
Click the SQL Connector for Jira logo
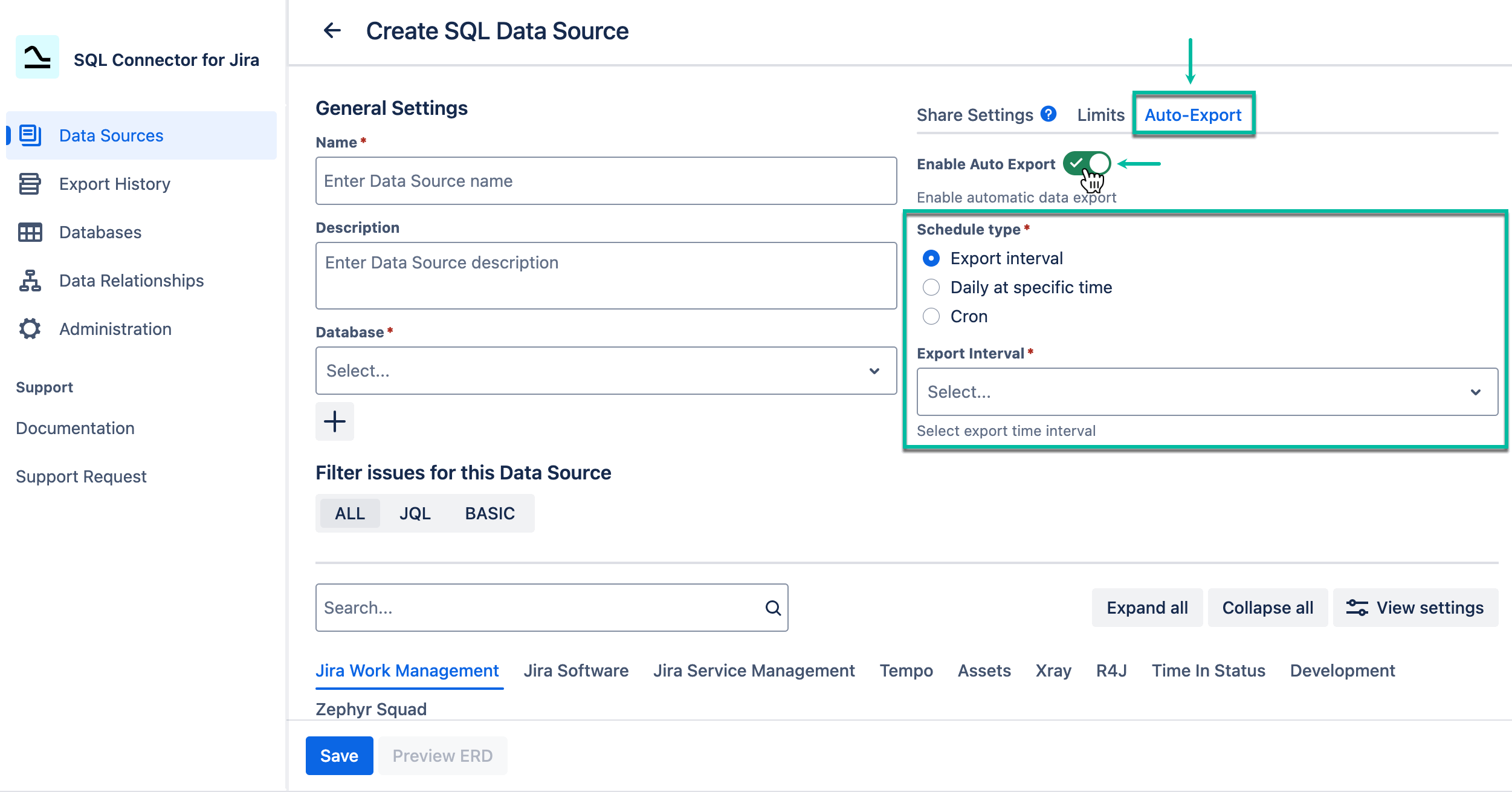click(37, 59)
